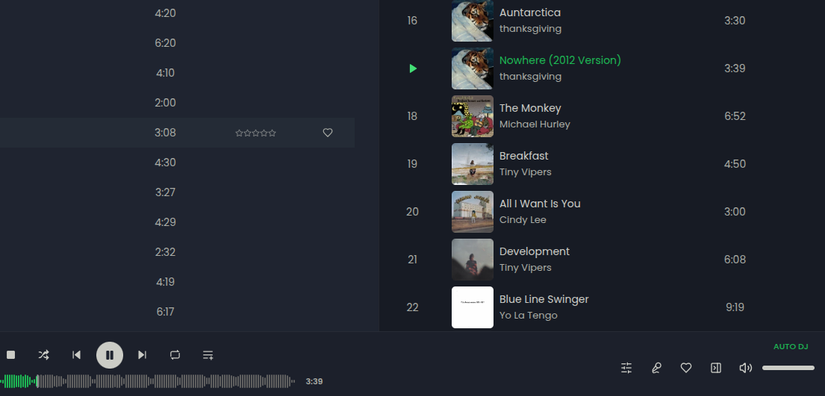Click heart icon on the 3:08 track row

point(327,133)
